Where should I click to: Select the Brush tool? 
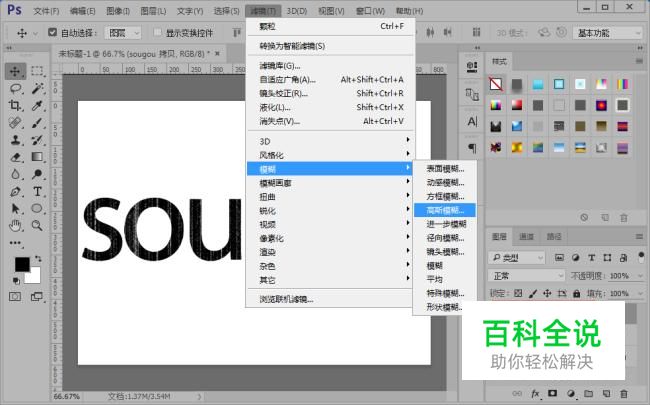click(37, 123)
